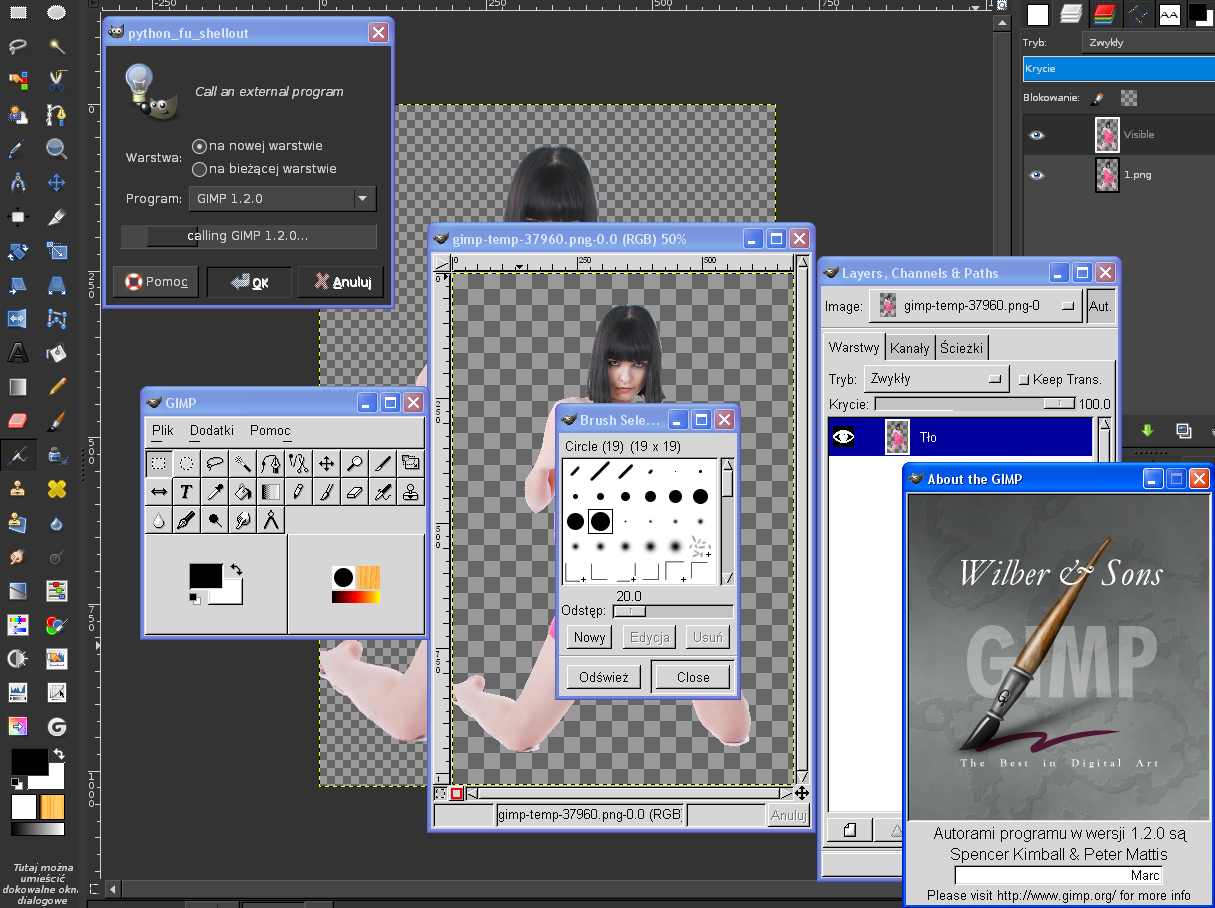This screenshot has height=908, width=1215.
Task: Choose the Blend gradient tool in GIMP 1.2 toolbox
Action: (x=270, y=492)
